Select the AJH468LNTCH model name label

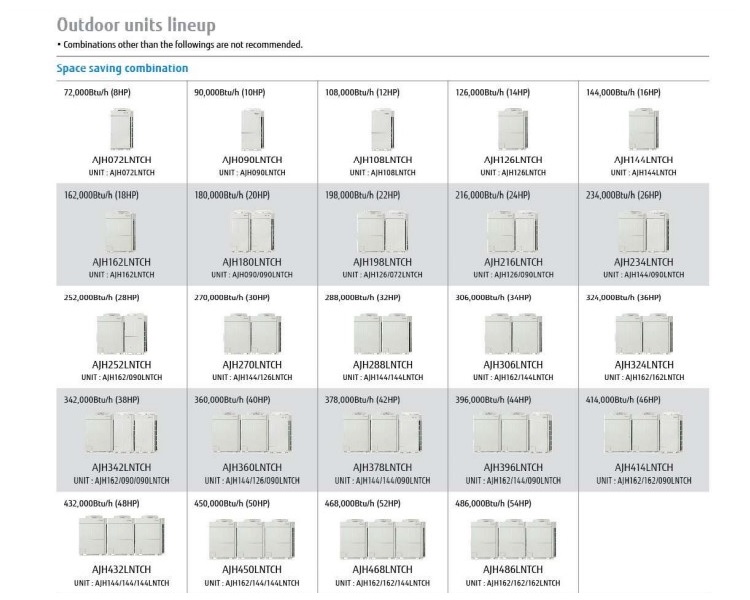383,570
